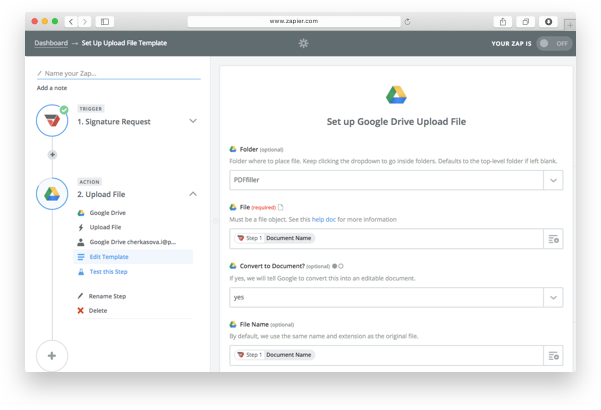Viewport: 601px width, 410px height.
Task: Click the red X icon beside Delete
Action: (x=80, y=310)
